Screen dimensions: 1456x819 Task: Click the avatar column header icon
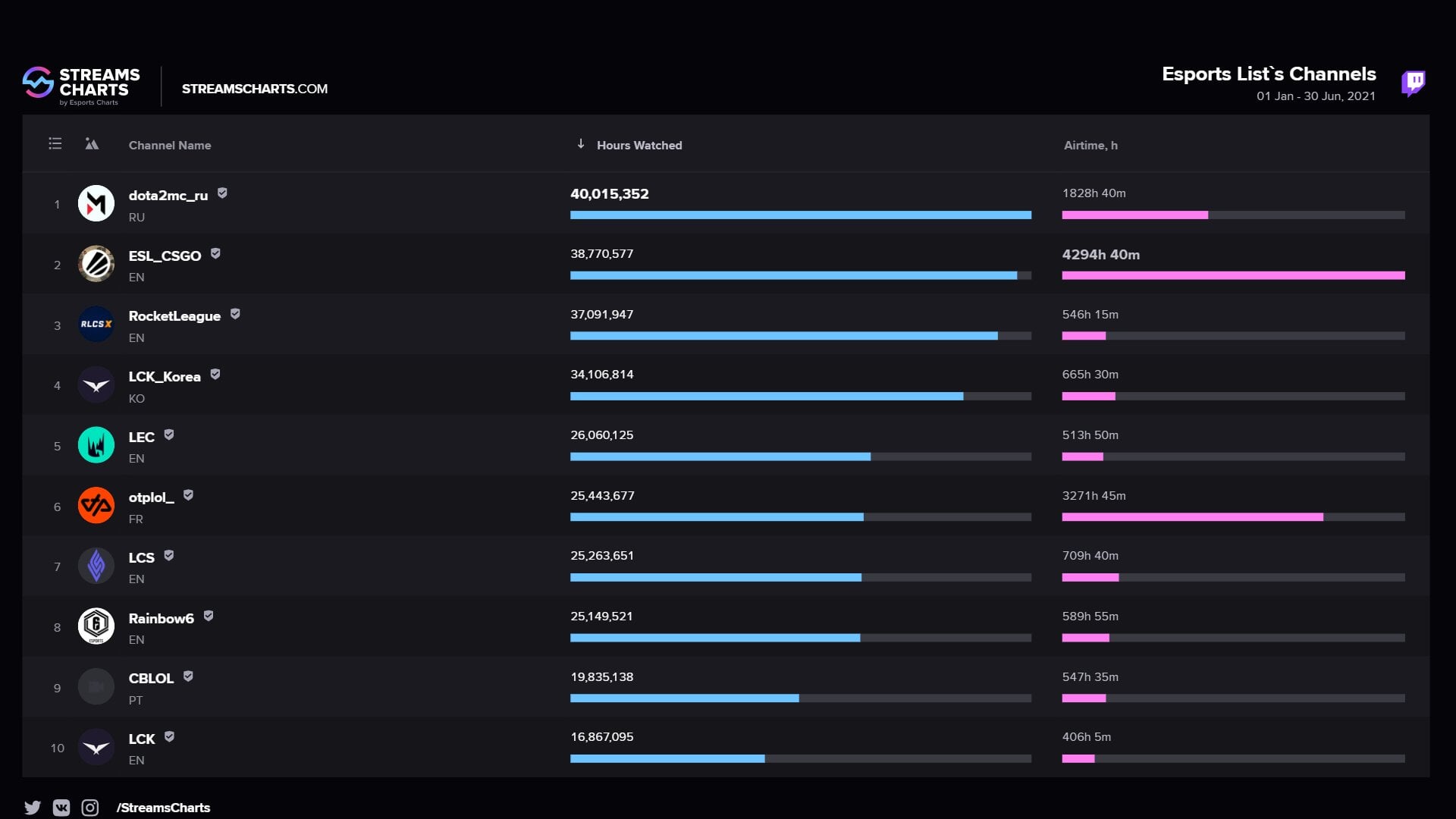[x=92, y=143]
